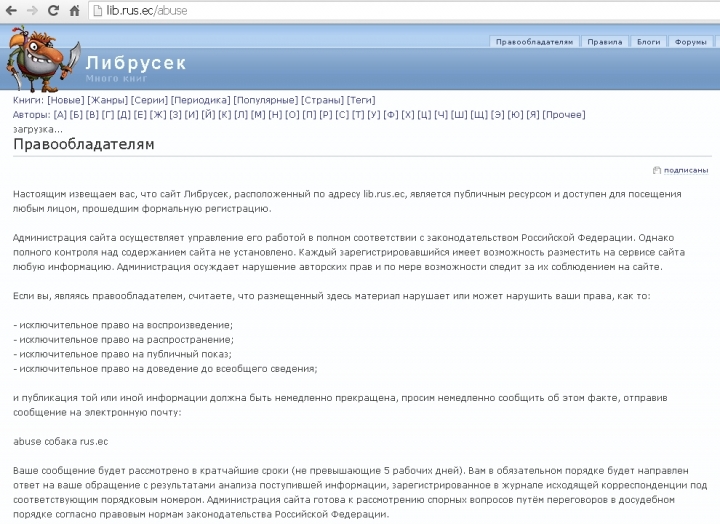Select authors letter В
The image size is (720, 524).
tap(92, 115)
